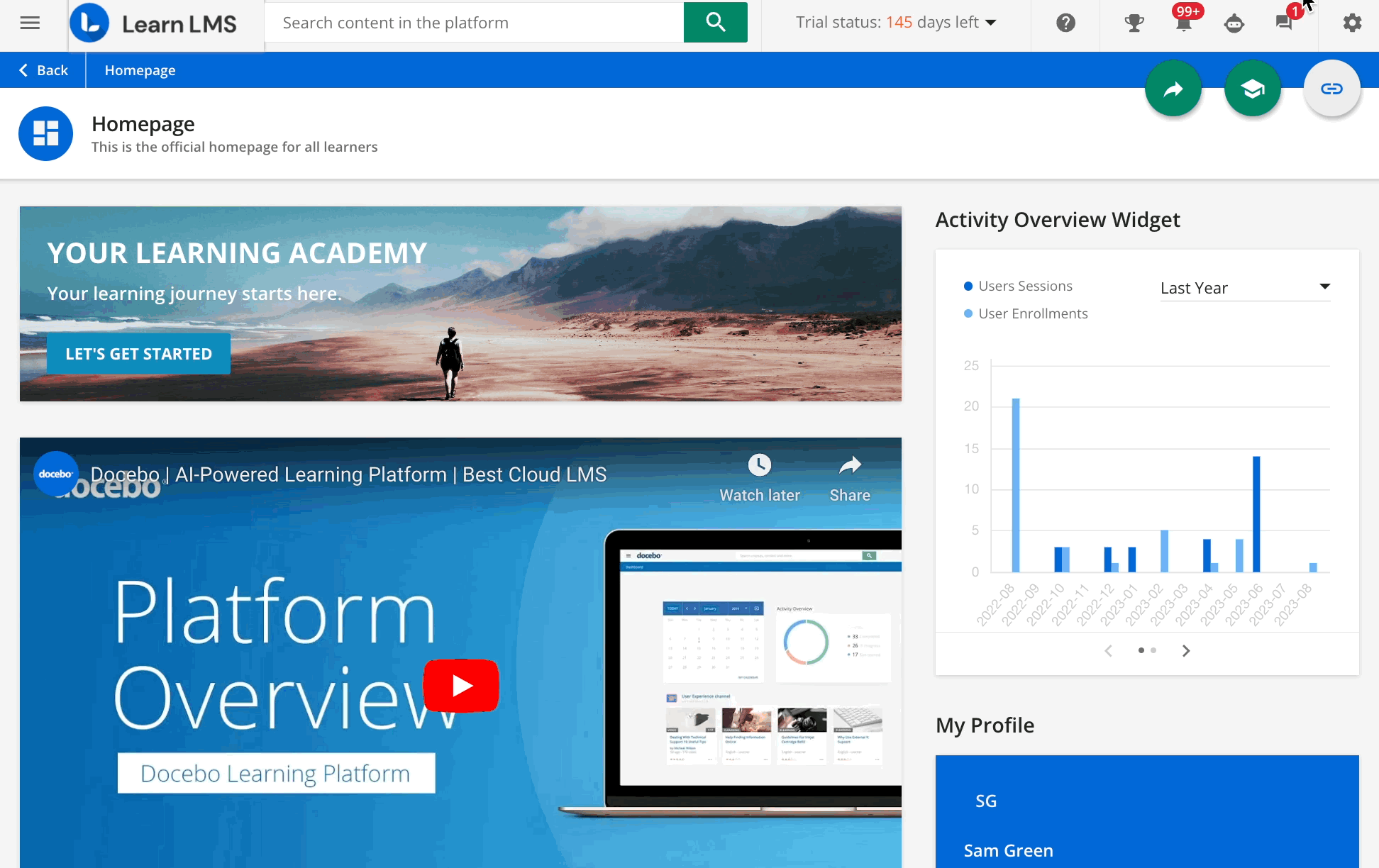This screenshot has width=1379, height=868.
Task: Open messages chat icon with badge
Action: (x=1284, y=23)
